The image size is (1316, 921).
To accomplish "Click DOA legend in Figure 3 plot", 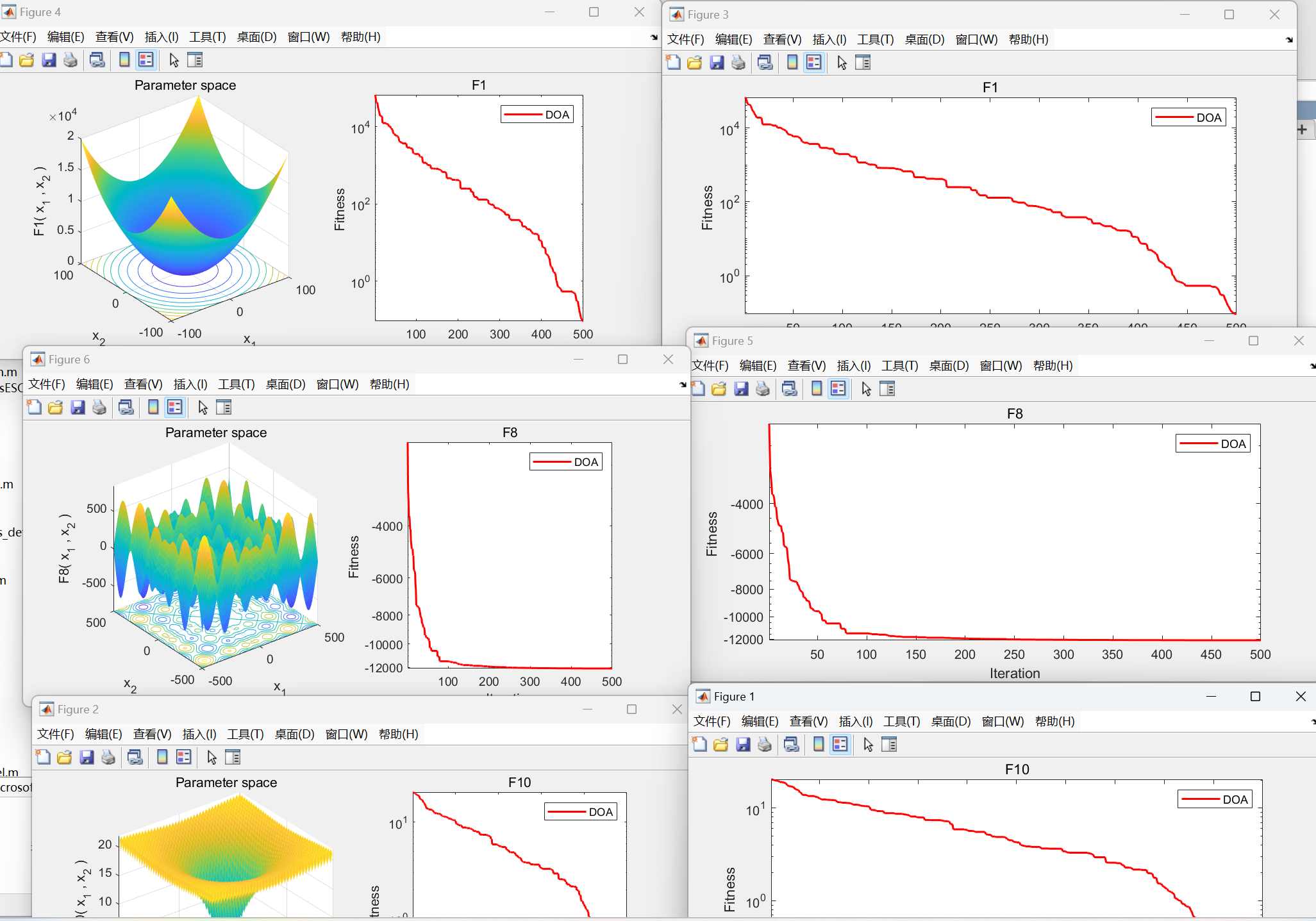I will coord(1188,118).
